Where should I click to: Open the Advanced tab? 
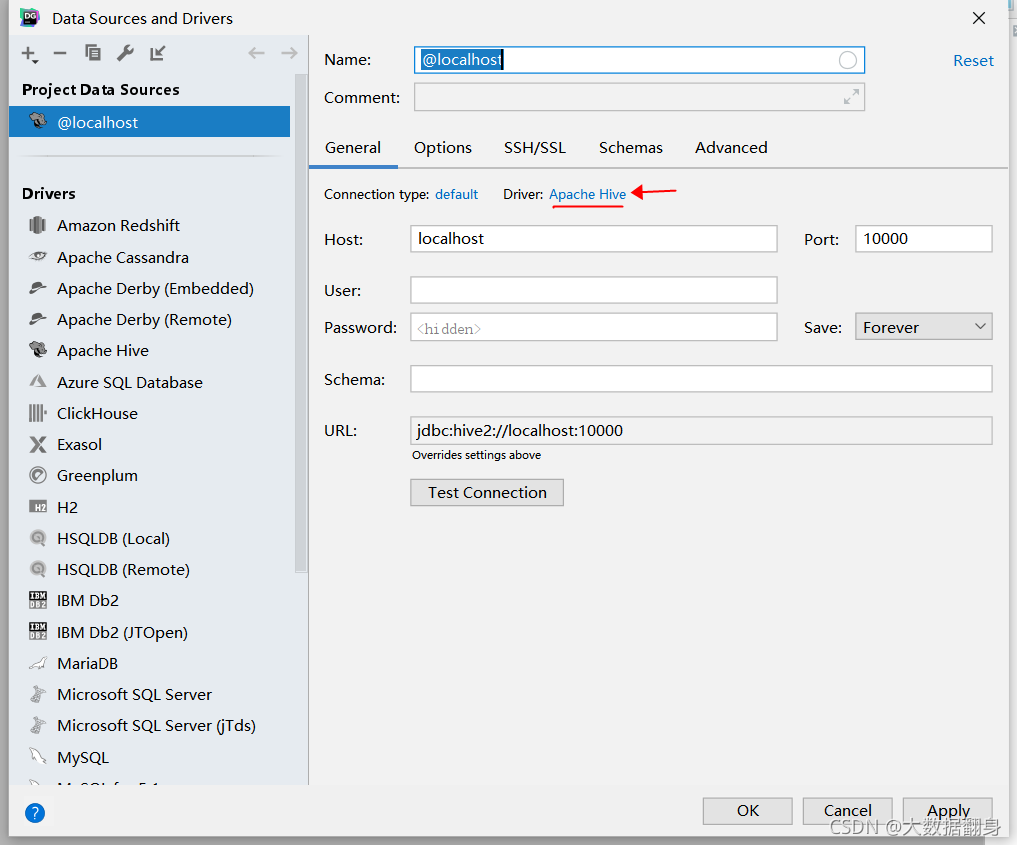tap(732, 148)
